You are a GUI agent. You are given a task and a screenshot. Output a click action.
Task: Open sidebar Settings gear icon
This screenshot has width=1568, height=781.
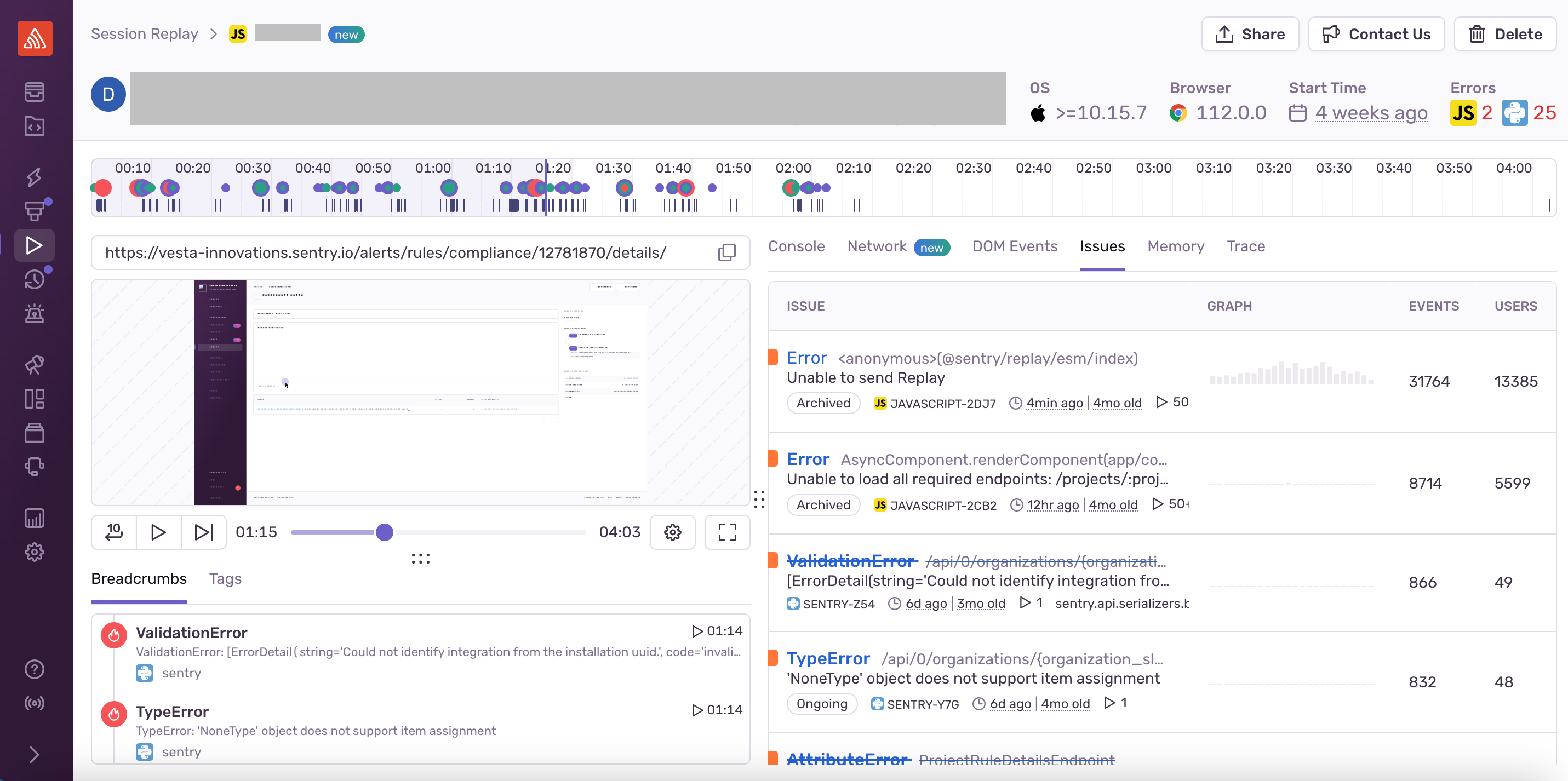coord(35,552)
